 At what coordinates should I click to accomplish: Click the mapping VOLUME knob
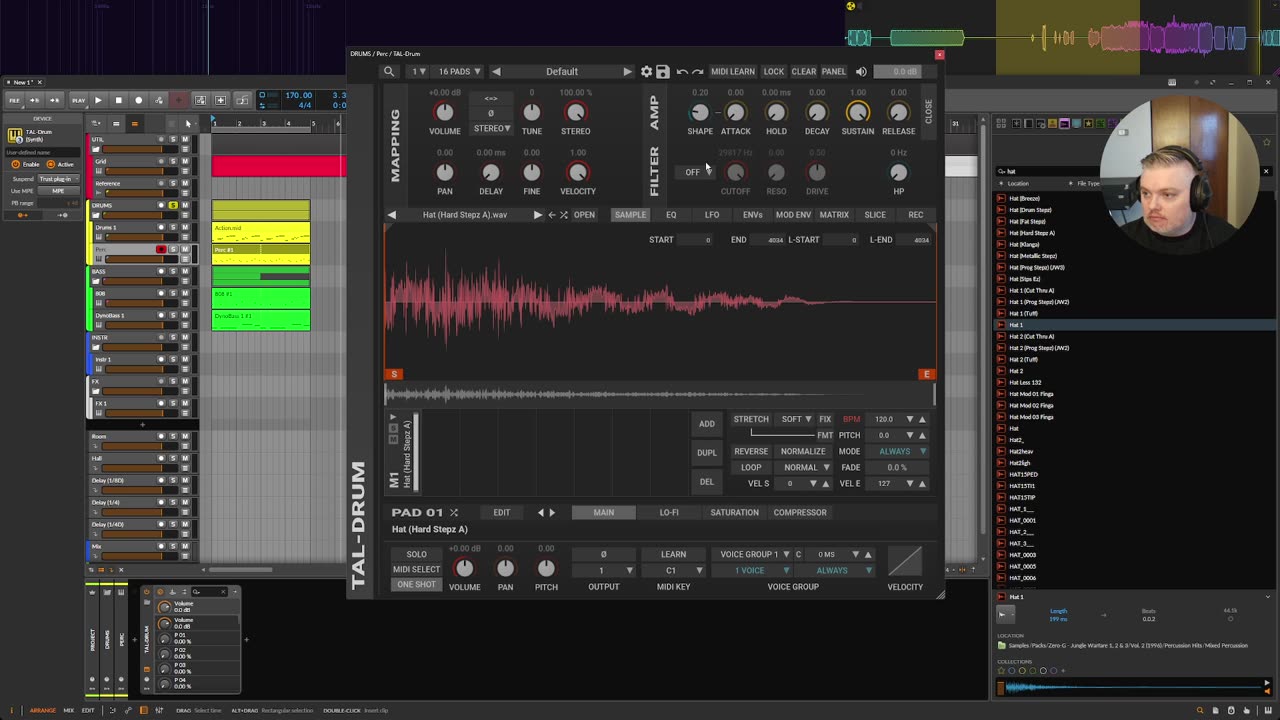445,113
